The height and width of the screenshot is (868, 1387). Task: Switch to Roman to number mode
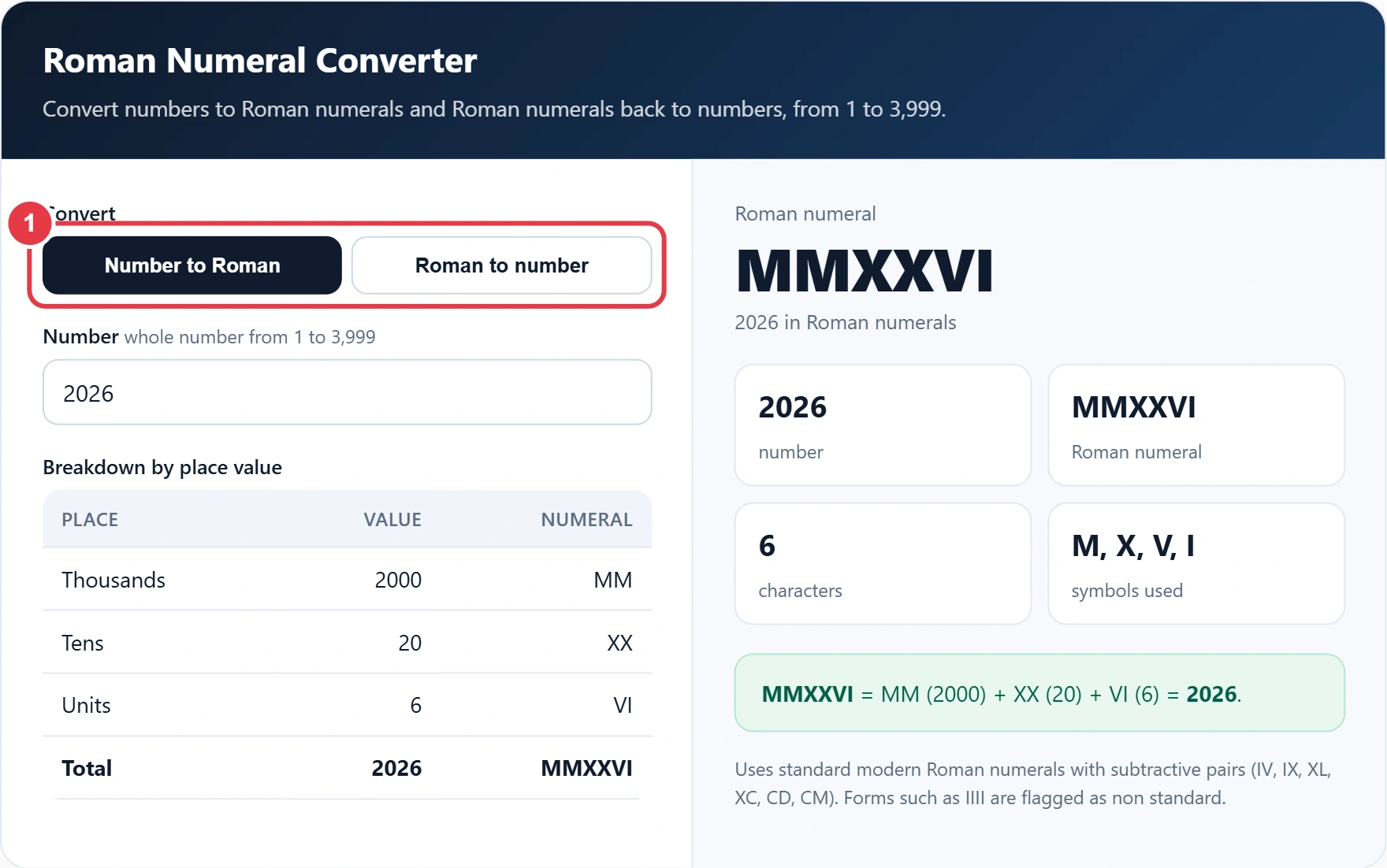(502, 265)
